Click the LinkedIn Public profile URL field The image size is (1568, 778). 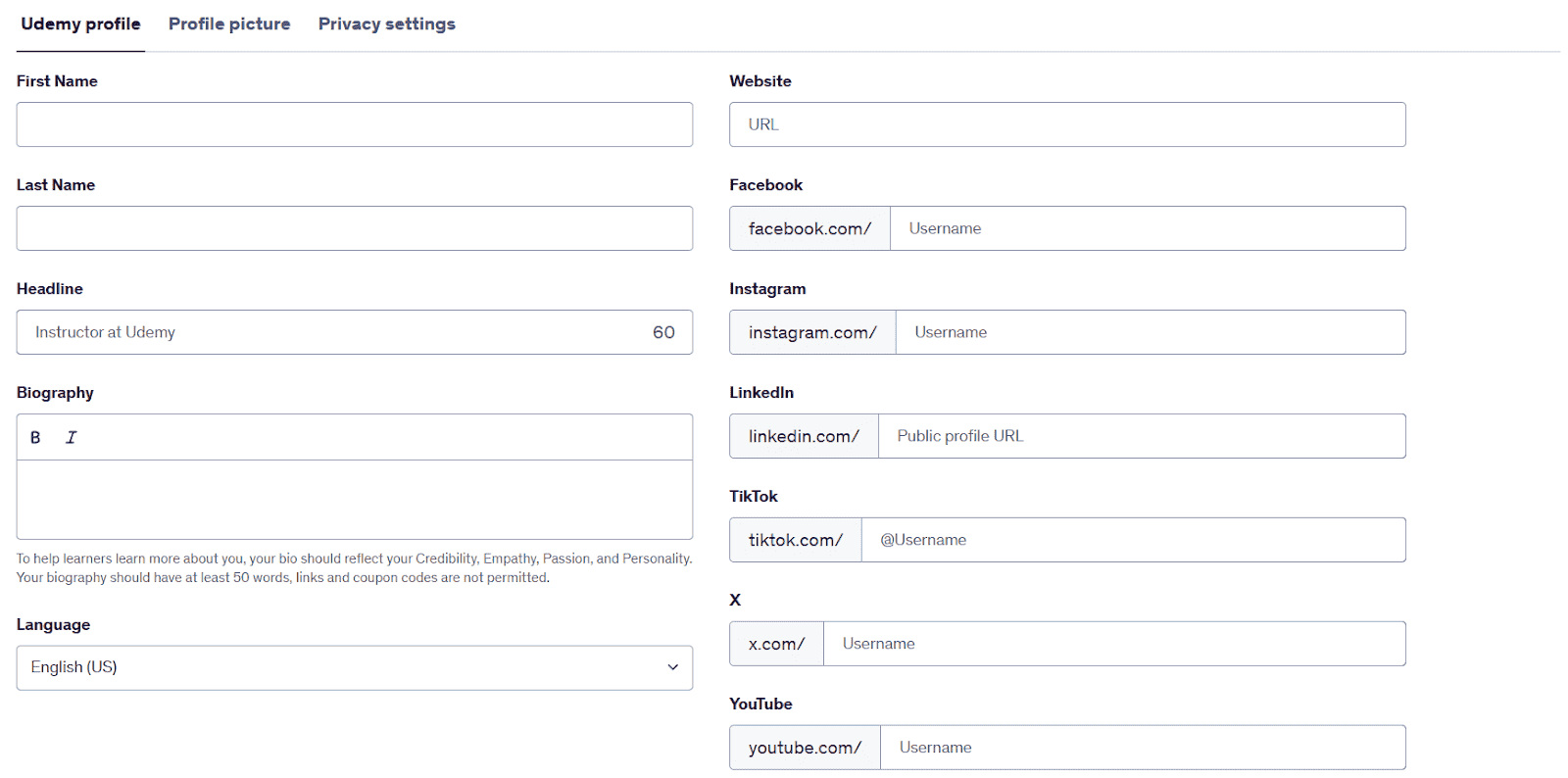click(x=1141, y=436)
